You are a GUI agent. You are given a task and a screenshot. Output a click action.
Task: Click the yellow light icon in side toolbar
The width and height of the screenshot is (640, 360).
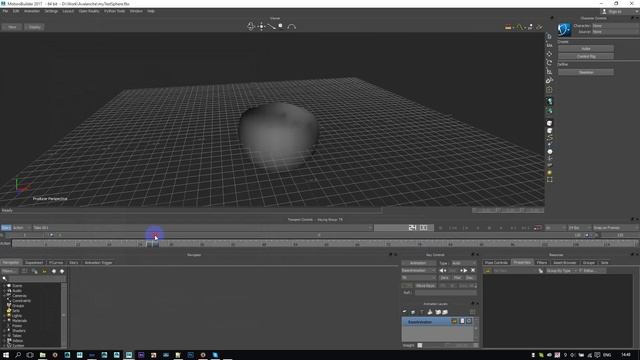[549, 173]
